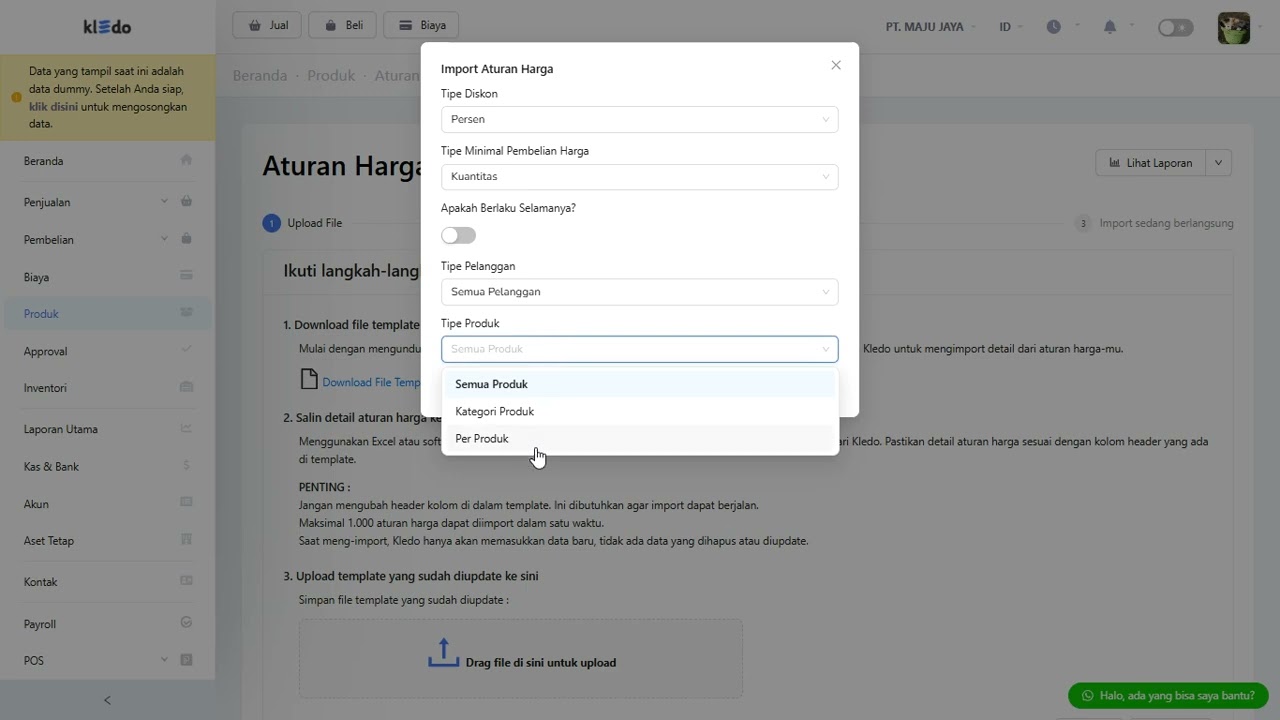Choose Kategori Produk from the list
The image size is (1280, 720).
[639, 411]
